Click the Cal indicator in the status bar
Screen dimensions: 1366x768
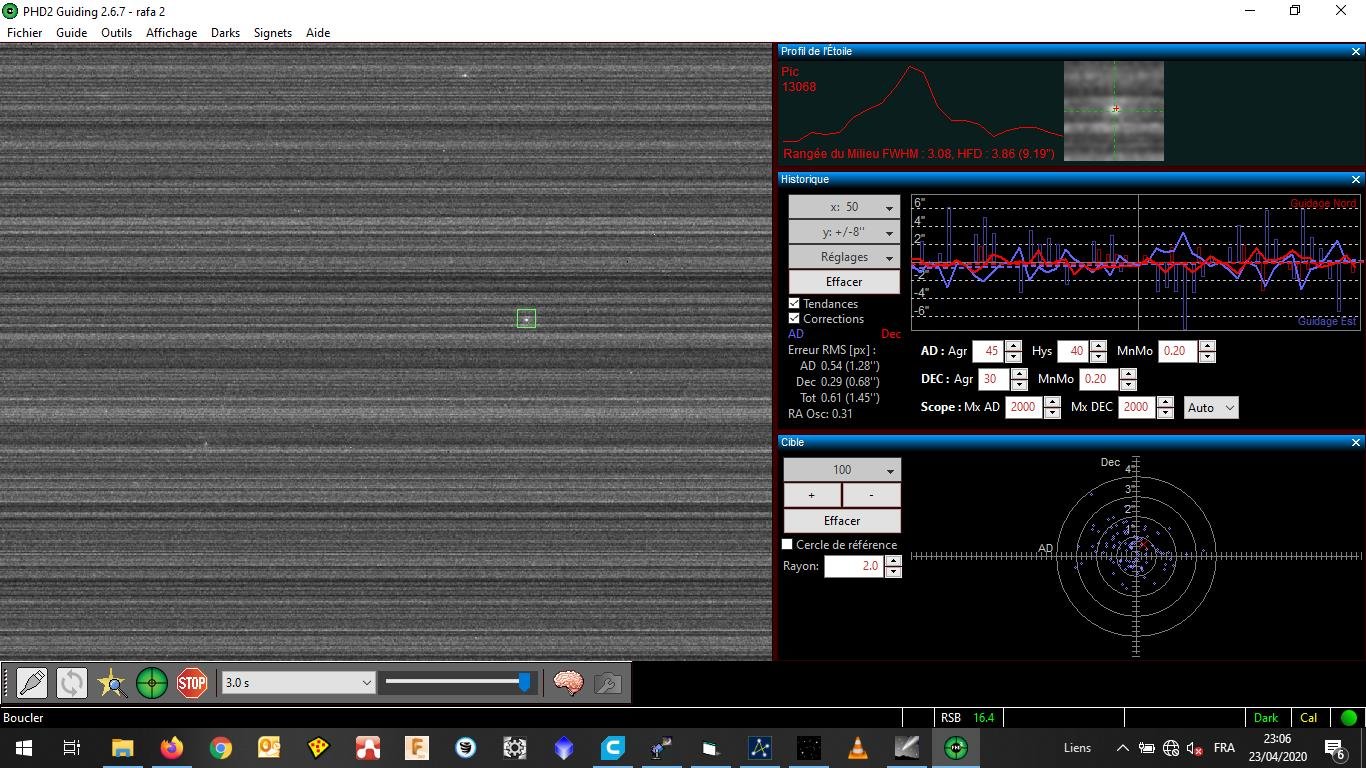coord(1308,717)
